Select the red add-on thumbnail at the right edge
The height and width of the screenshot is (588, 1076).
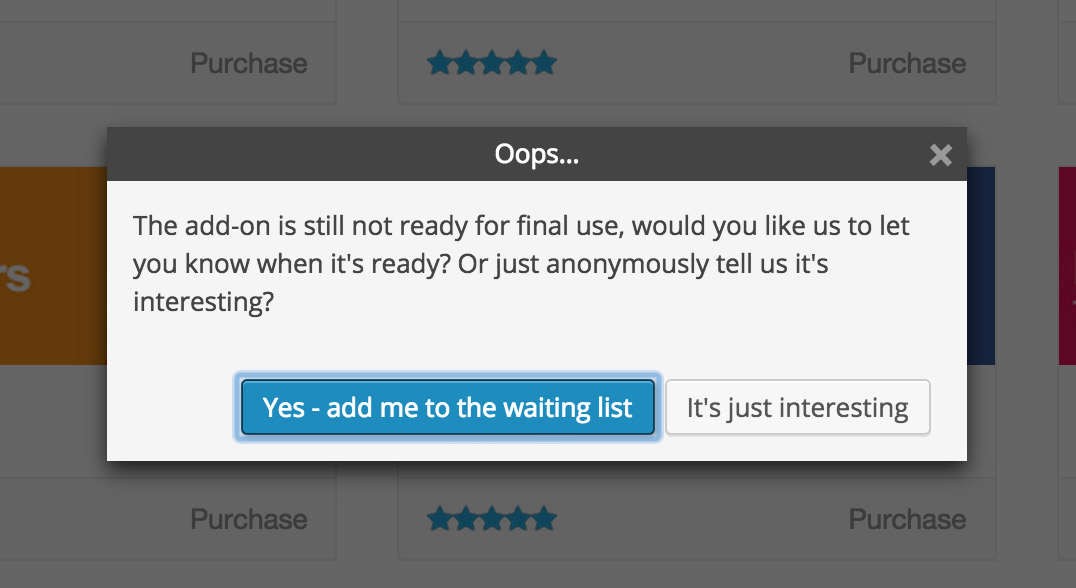click(1067, 266)
